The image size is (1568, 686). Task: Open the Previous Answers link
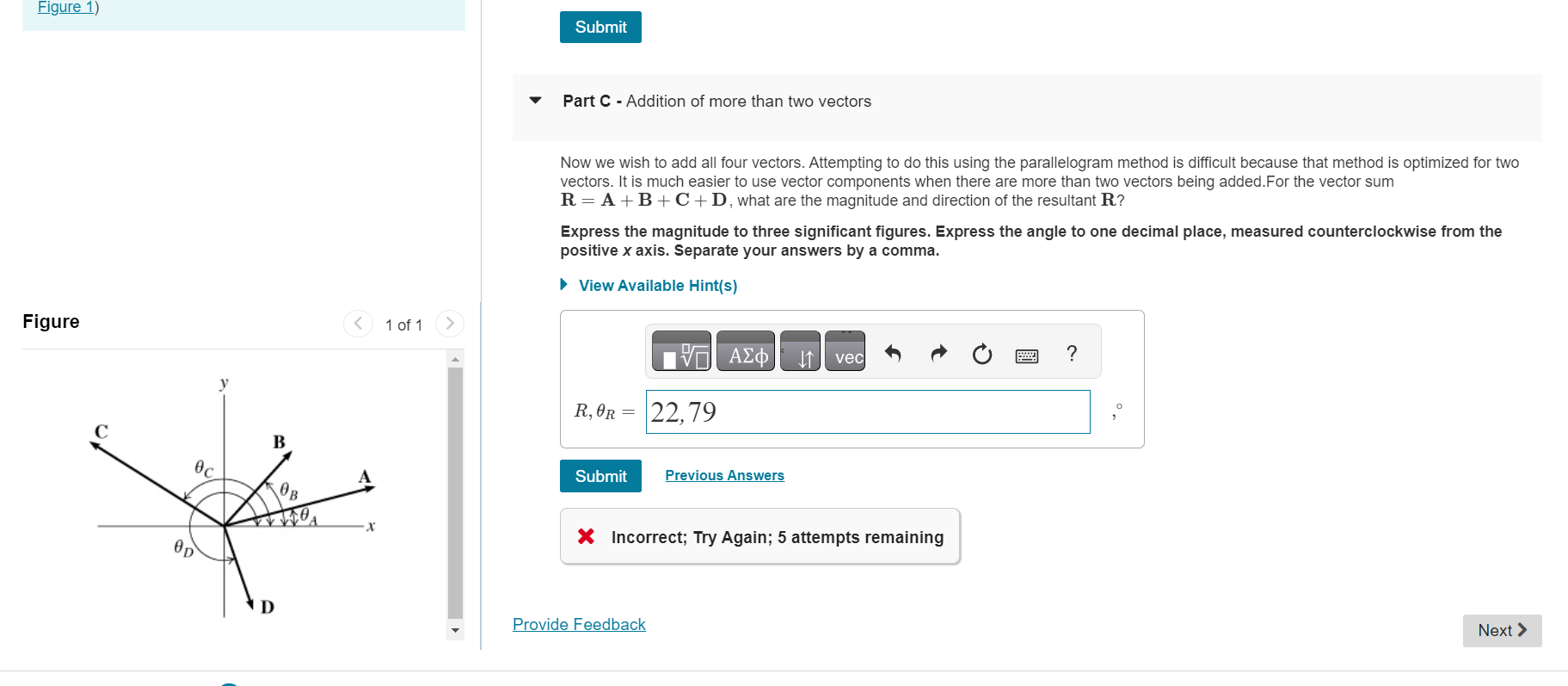(x=724, y=475)
